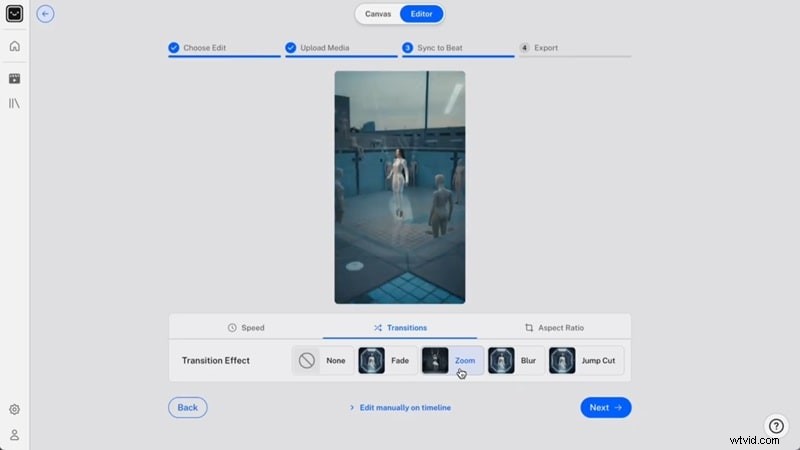
Task: Click the app logo icon in sidebar
Action: [x=14, y=14]
